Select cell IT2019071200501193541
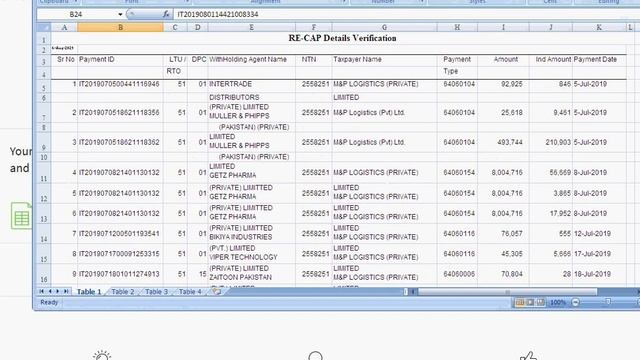 [119, 233]
